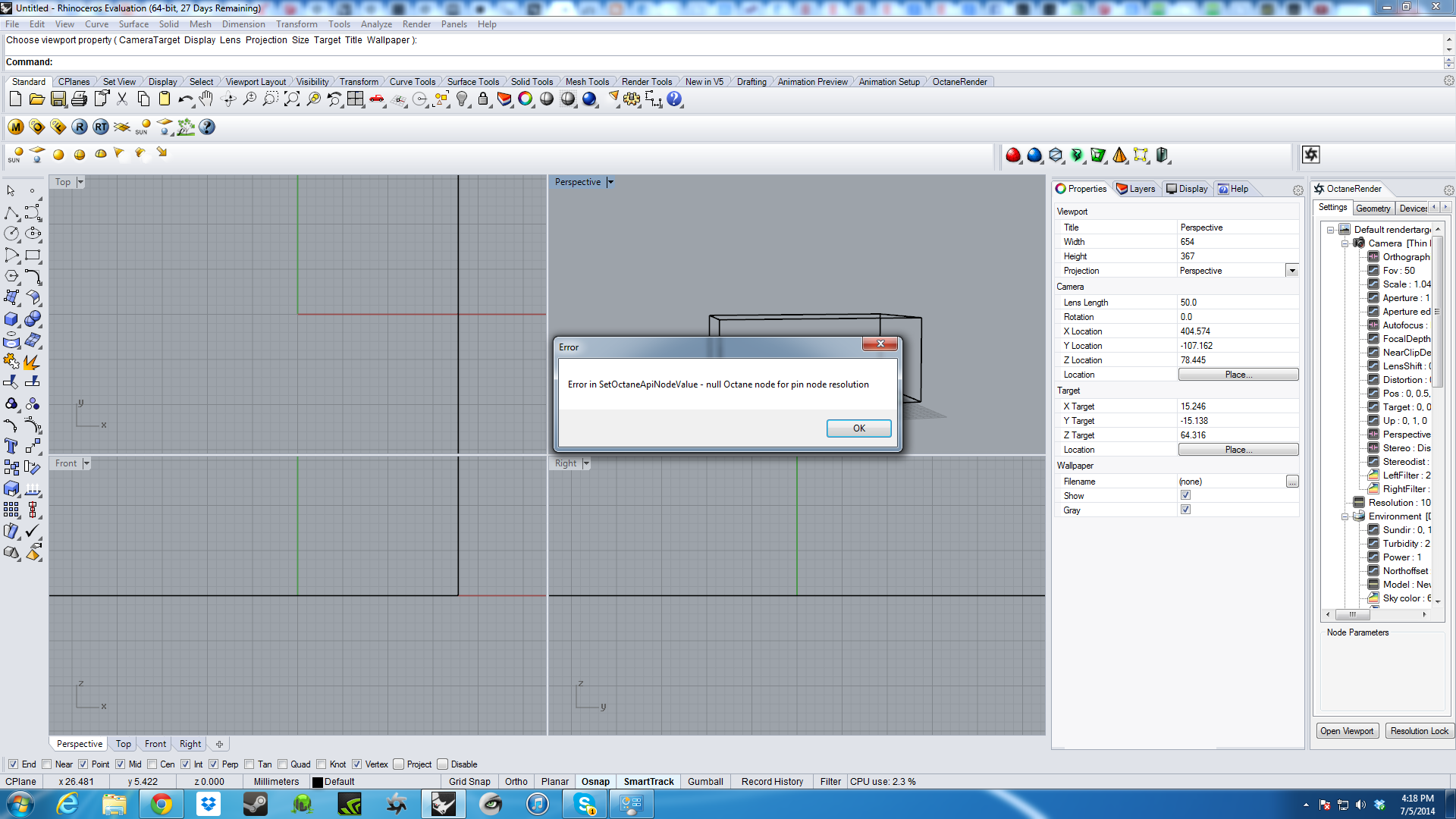Switch to the Mesh Tools toolbar tab
The height and width of the screenshot is (819, 1456).
(587, 82)
